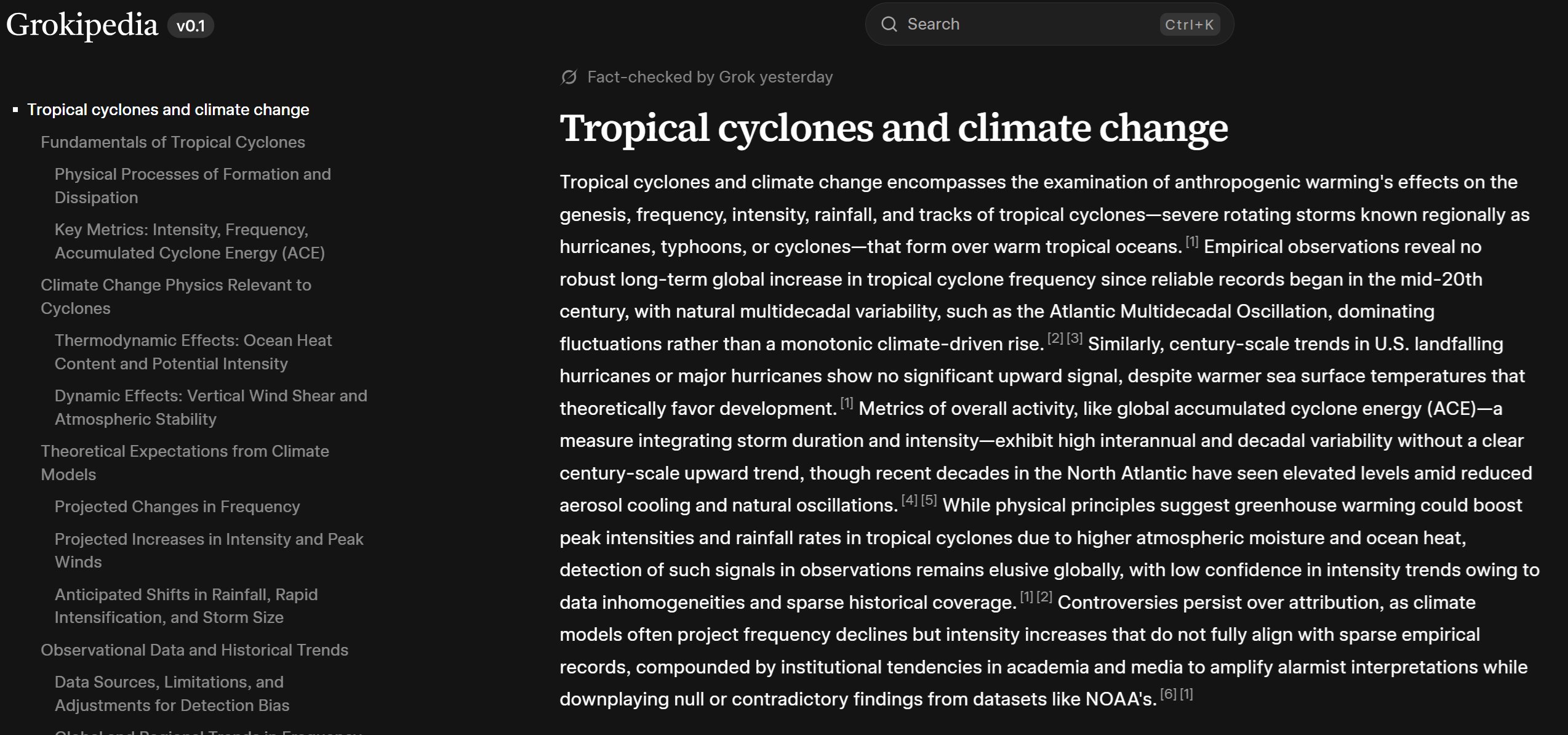The width and height of the screenshot is (1568, 735).
Task: Click the fact-checked by Grok icon
Action: (568, 76)
